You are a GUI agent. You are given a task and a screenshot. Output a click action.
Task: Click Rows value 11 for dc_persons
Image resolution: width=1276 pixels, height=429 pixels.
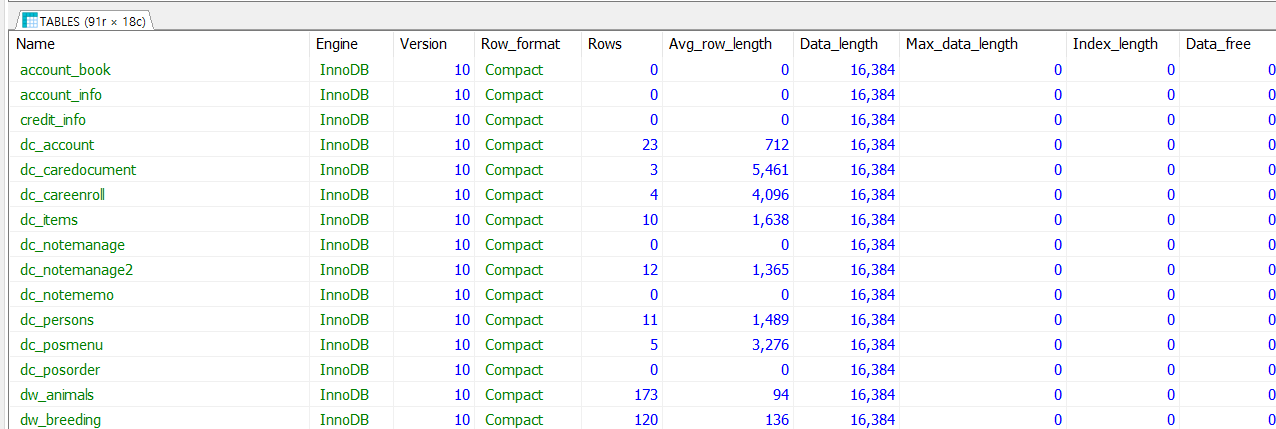[650, 320]
